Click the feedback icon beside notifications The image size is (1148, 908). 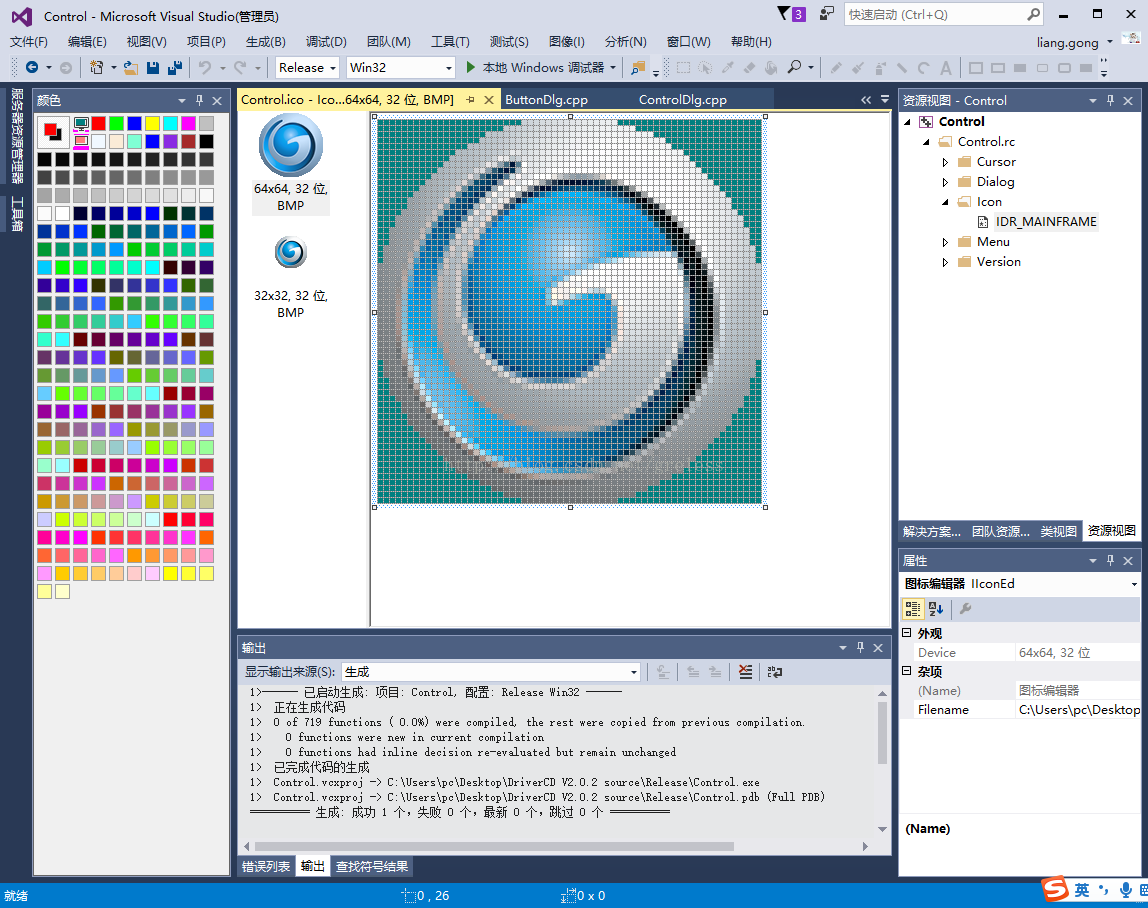[827, 13]
